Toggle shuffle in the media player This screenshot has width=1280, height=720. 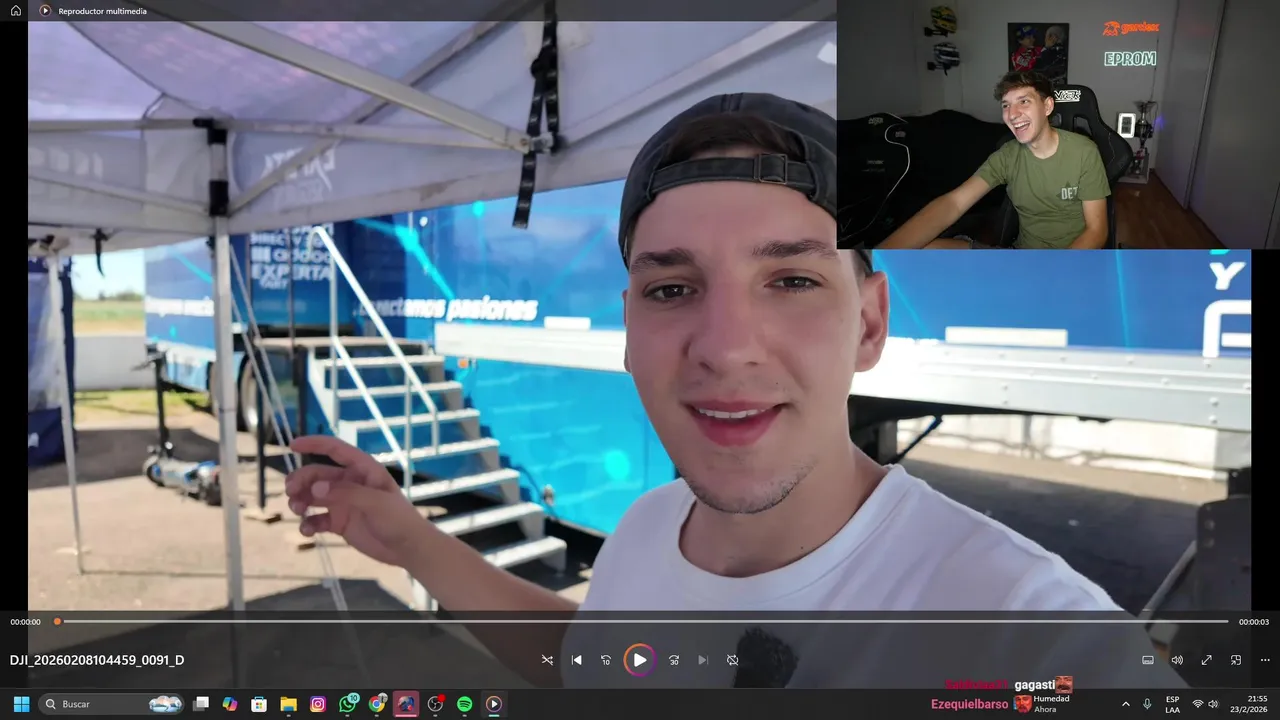click(547, 660)
